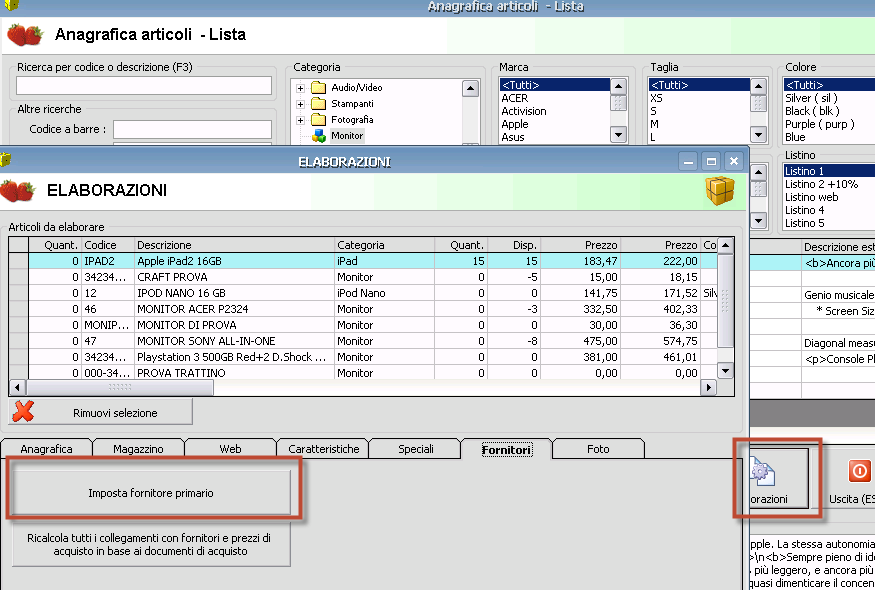Click the strawberry logo in ELABORAZIONI window

[x=17, y=190]
